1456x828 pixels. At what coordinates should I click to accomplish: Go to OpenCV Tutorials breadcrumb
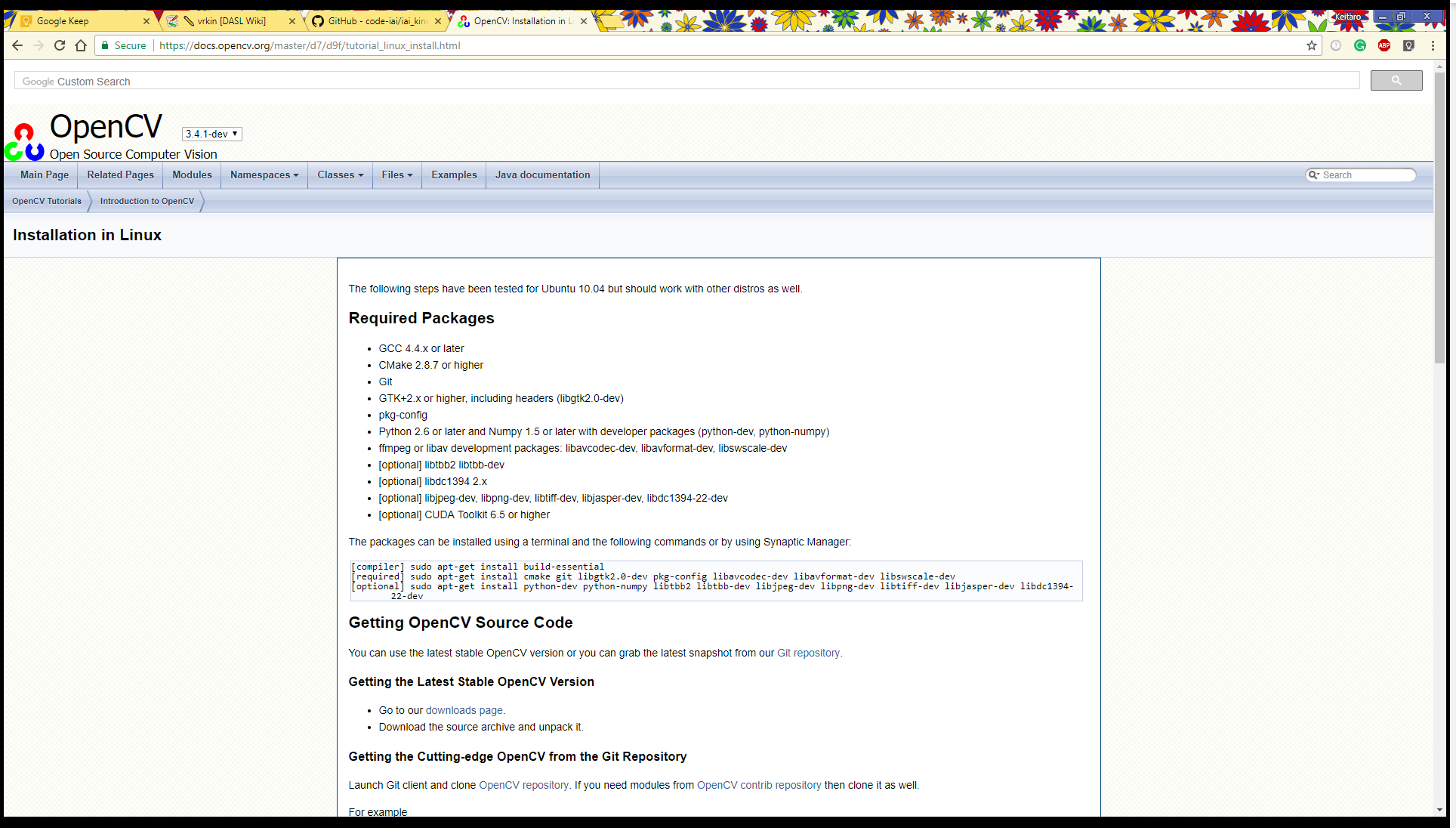(47, 201)
